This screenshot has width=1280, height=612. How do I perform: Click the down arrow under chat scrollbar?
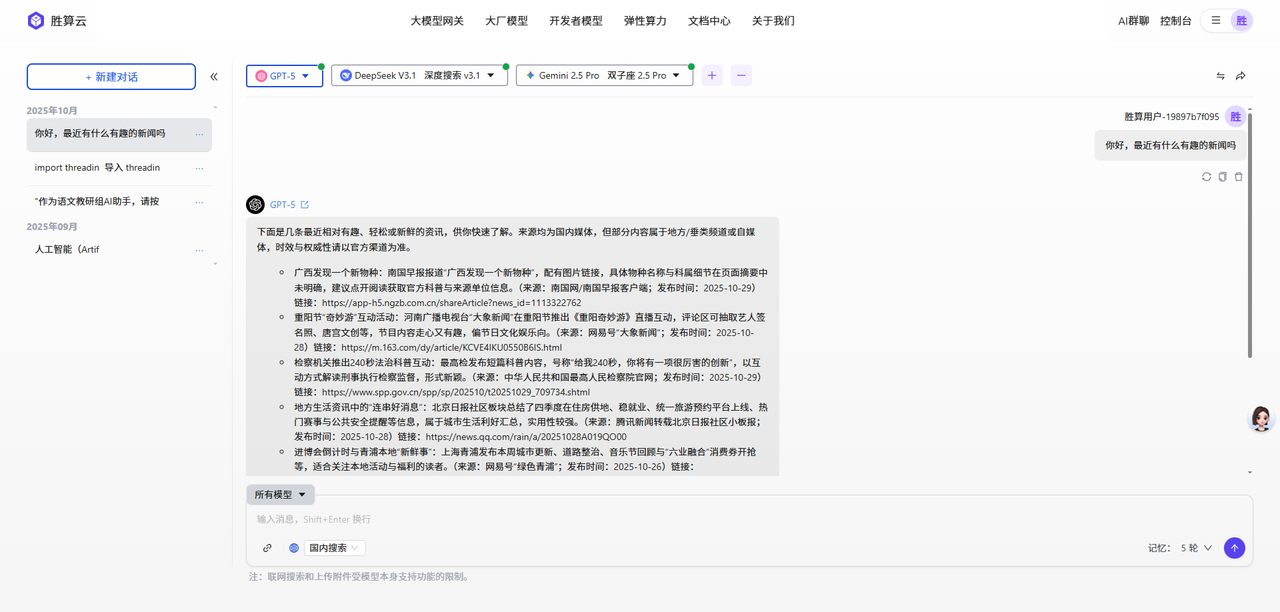tap(1250, 472)
